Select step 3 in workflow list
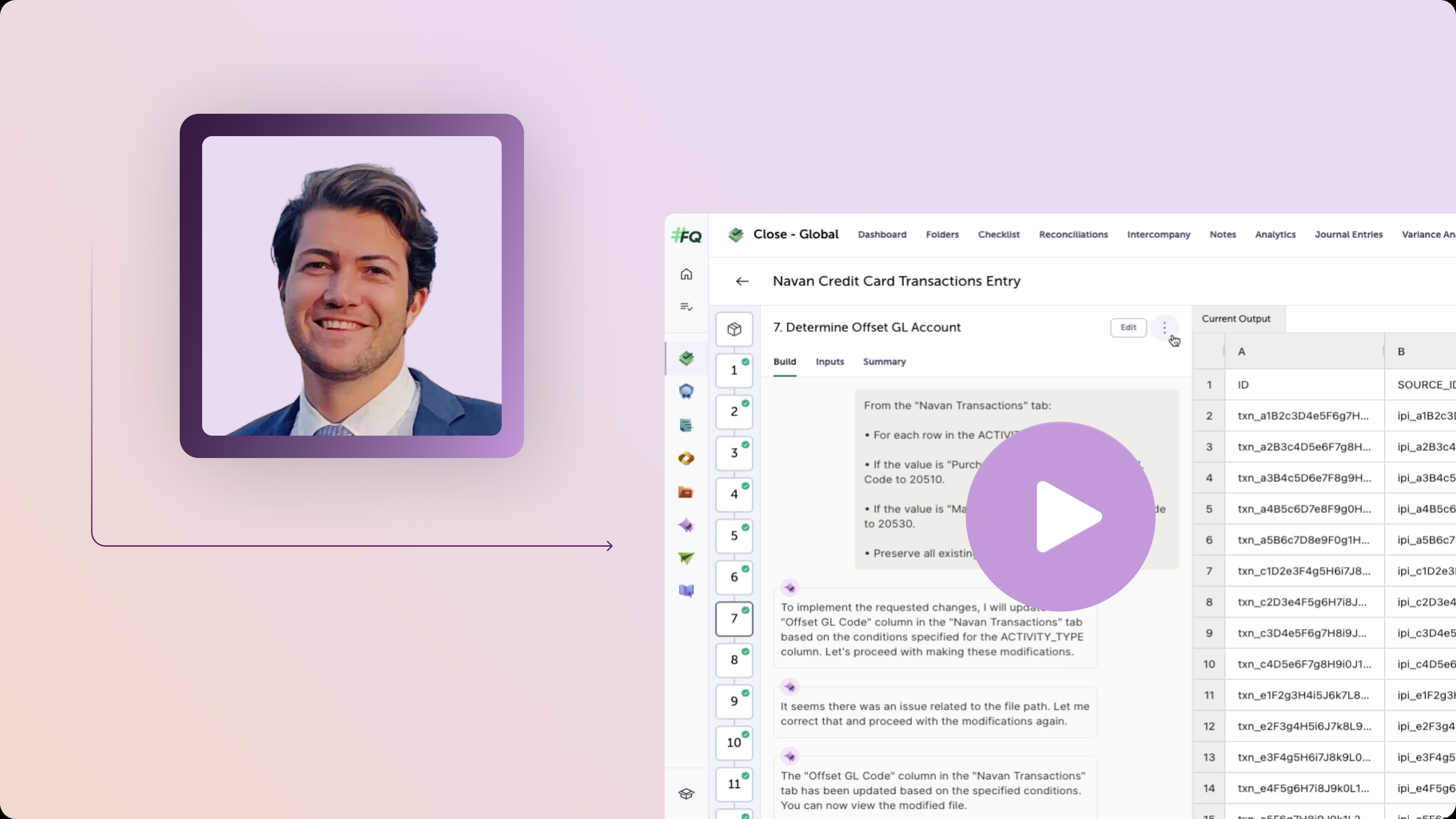Image resolution: width=1456 pixels, height=819 pixels. tap(734, 453)
